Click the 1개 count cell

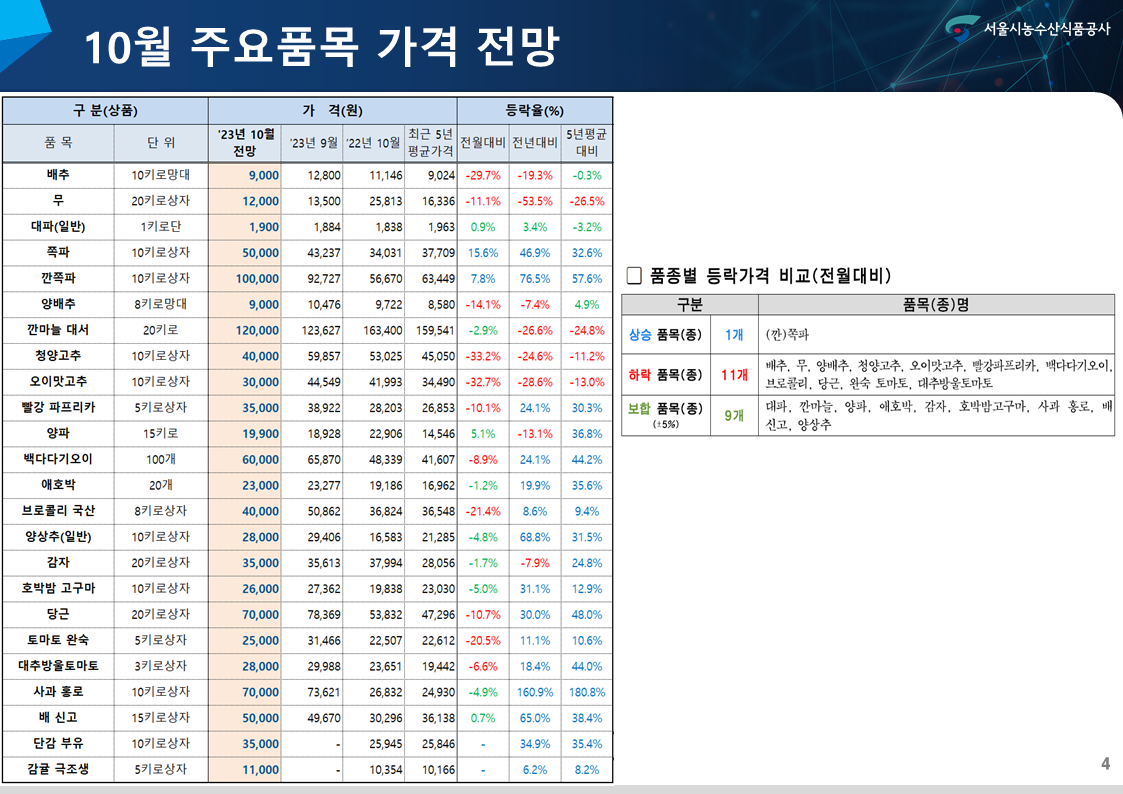point(734,334)
